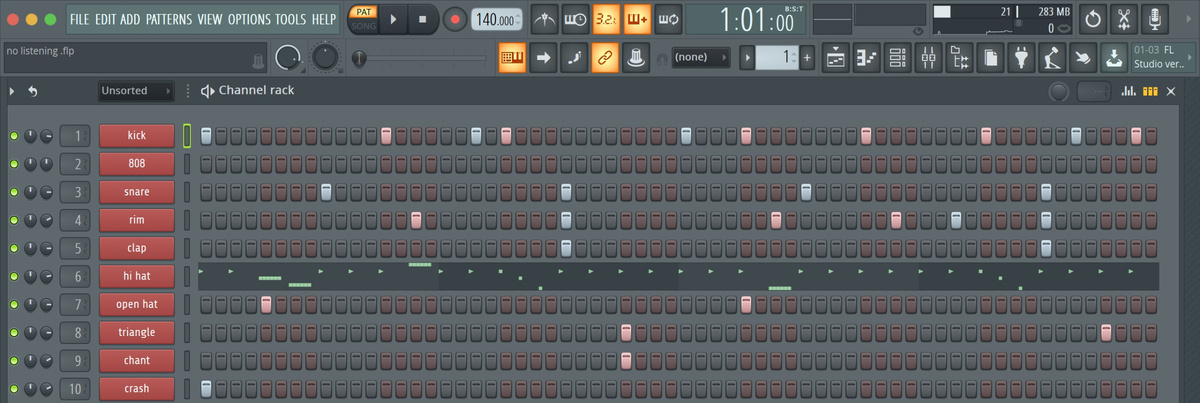
Task: Mute the snare channel green LED
Action: tap(14, 192)
